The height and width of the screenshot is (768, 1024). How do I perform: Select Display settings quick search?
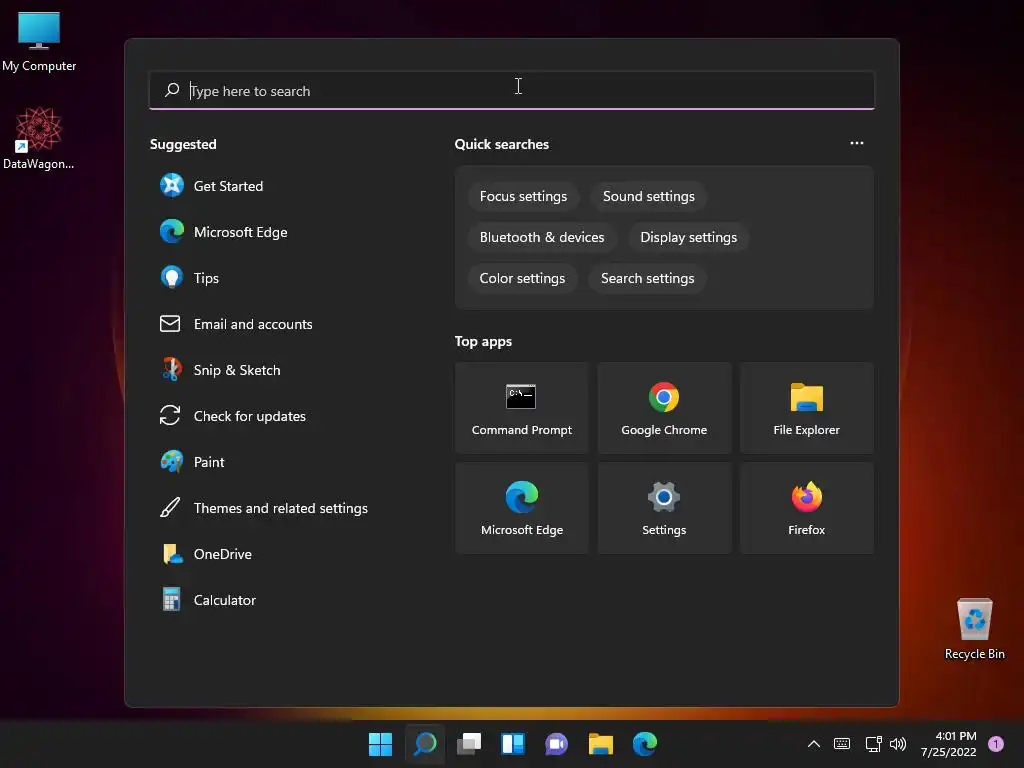(688, 237)
